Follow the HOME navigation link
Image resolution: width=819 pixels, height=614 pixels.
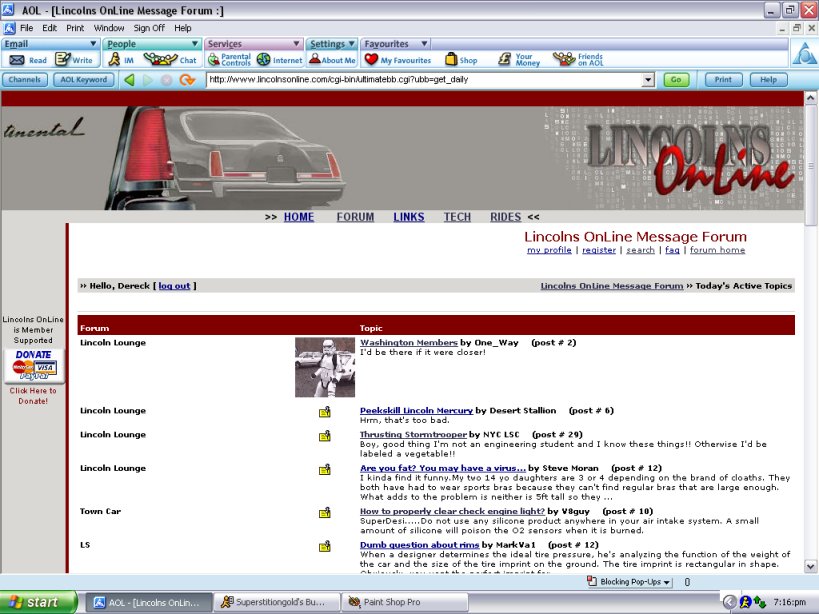299,217
